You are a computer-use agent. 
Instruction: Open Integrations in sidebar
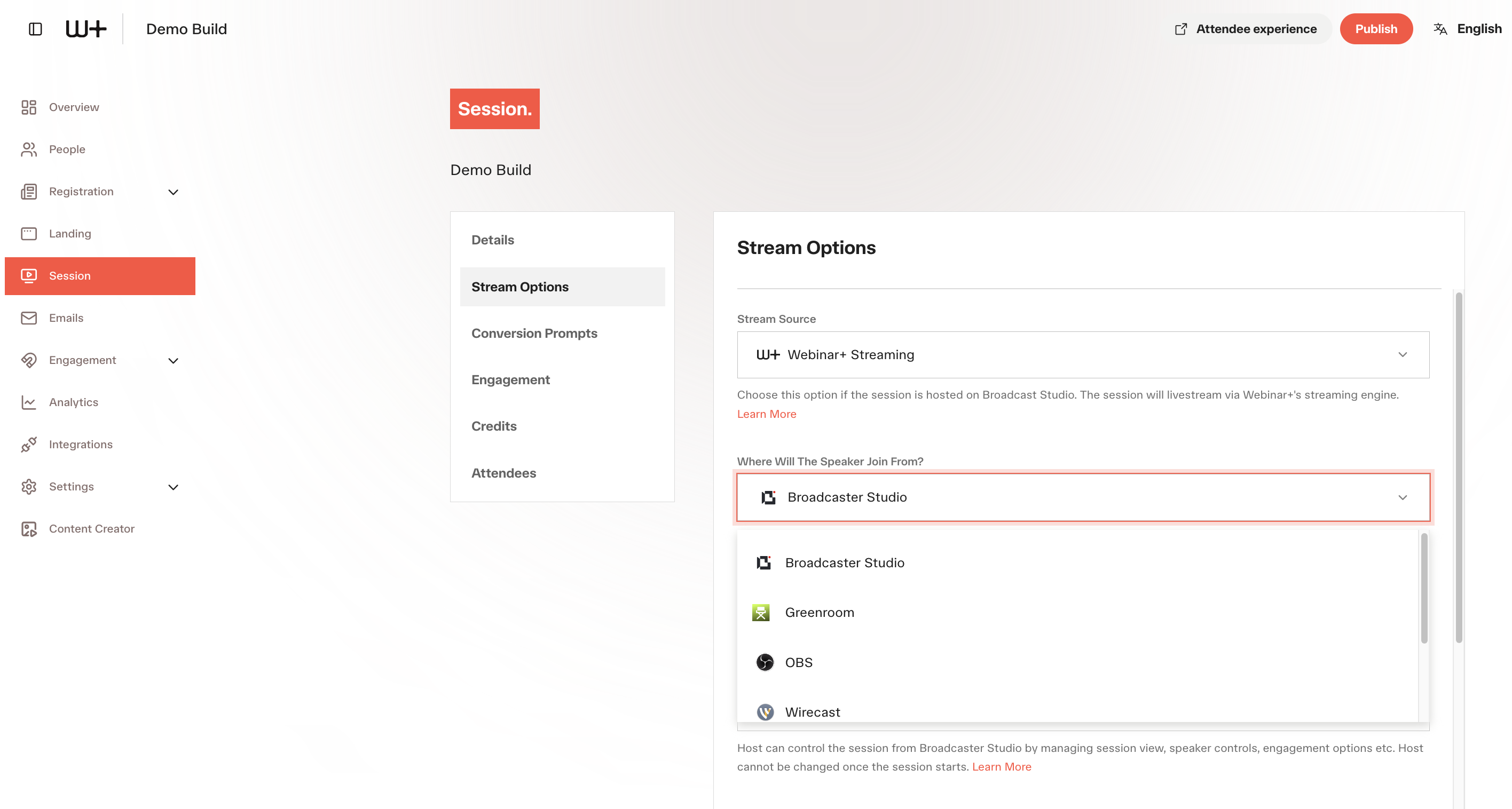coord(100,445)
